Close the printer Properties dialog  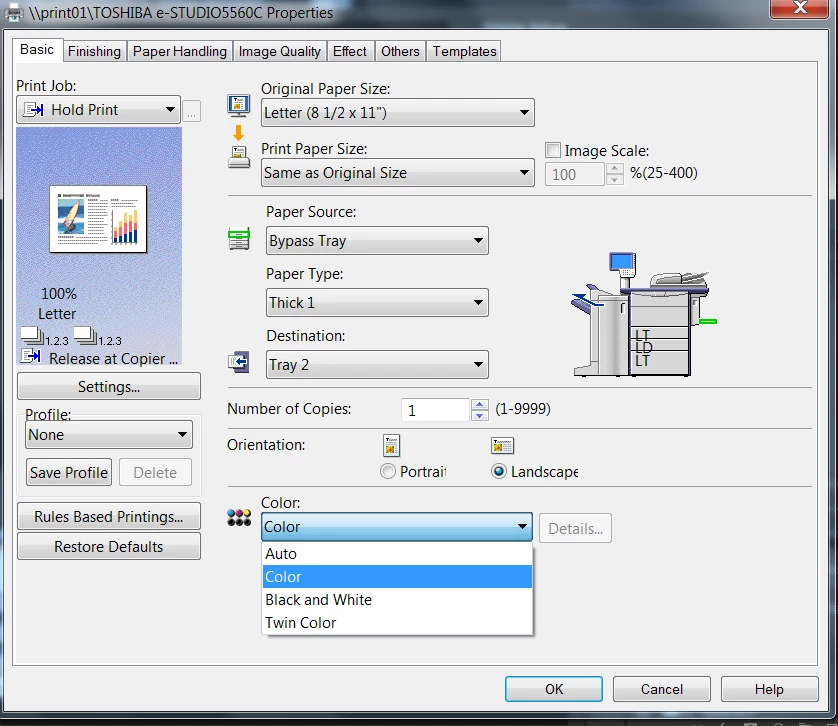click(x=800, y=8)
